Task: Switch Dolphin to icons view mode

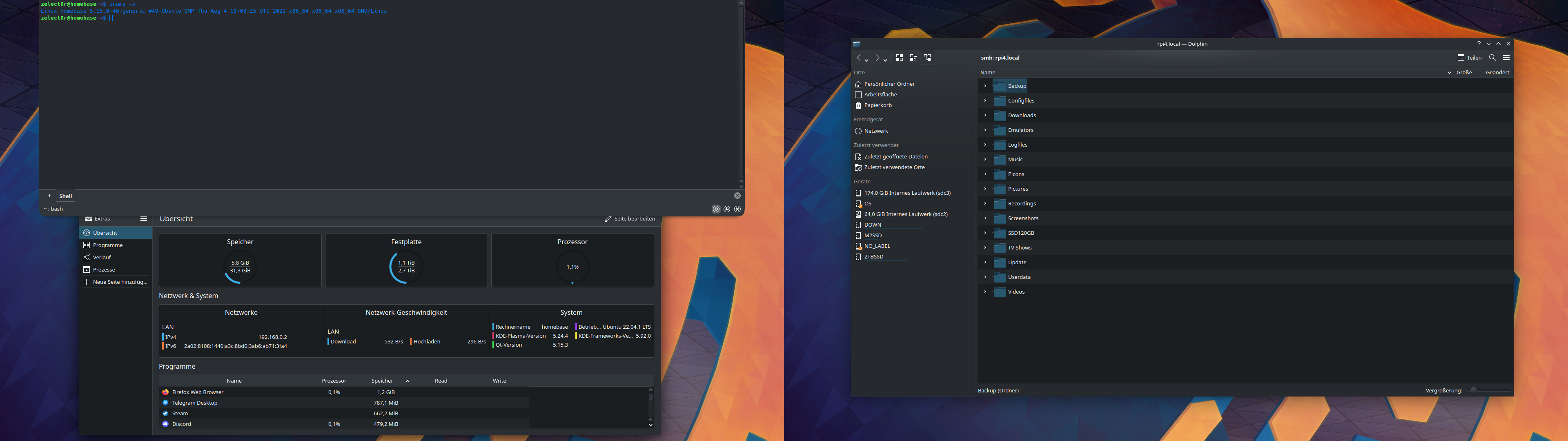Action: point(899,58)
